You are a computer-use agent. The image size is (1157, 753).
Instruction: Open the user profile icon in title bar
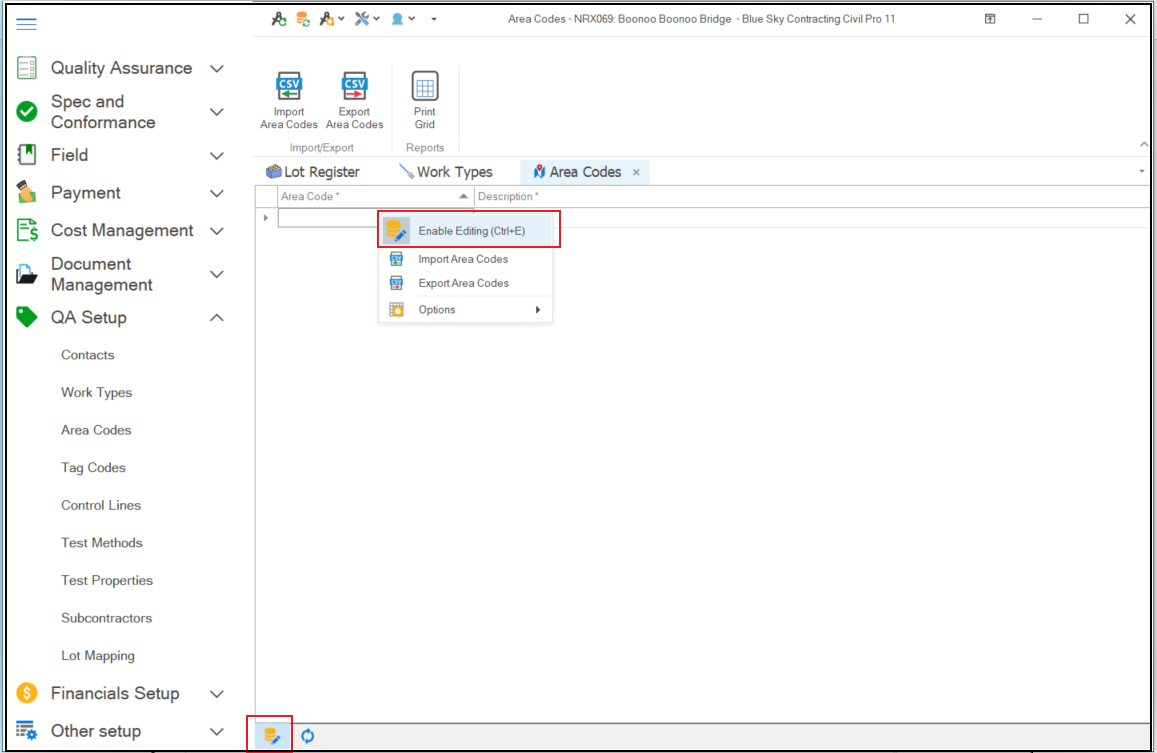[397, 18]
